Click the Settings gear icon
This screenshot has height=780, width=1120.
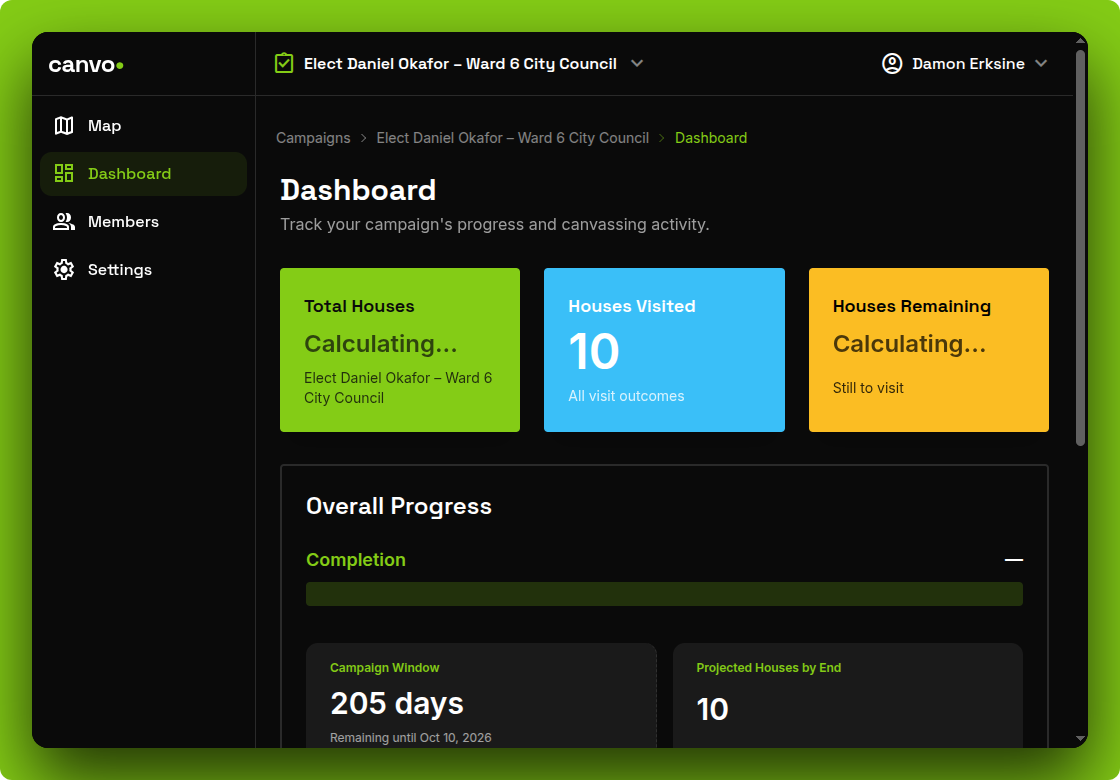click(x=63, y=269)
